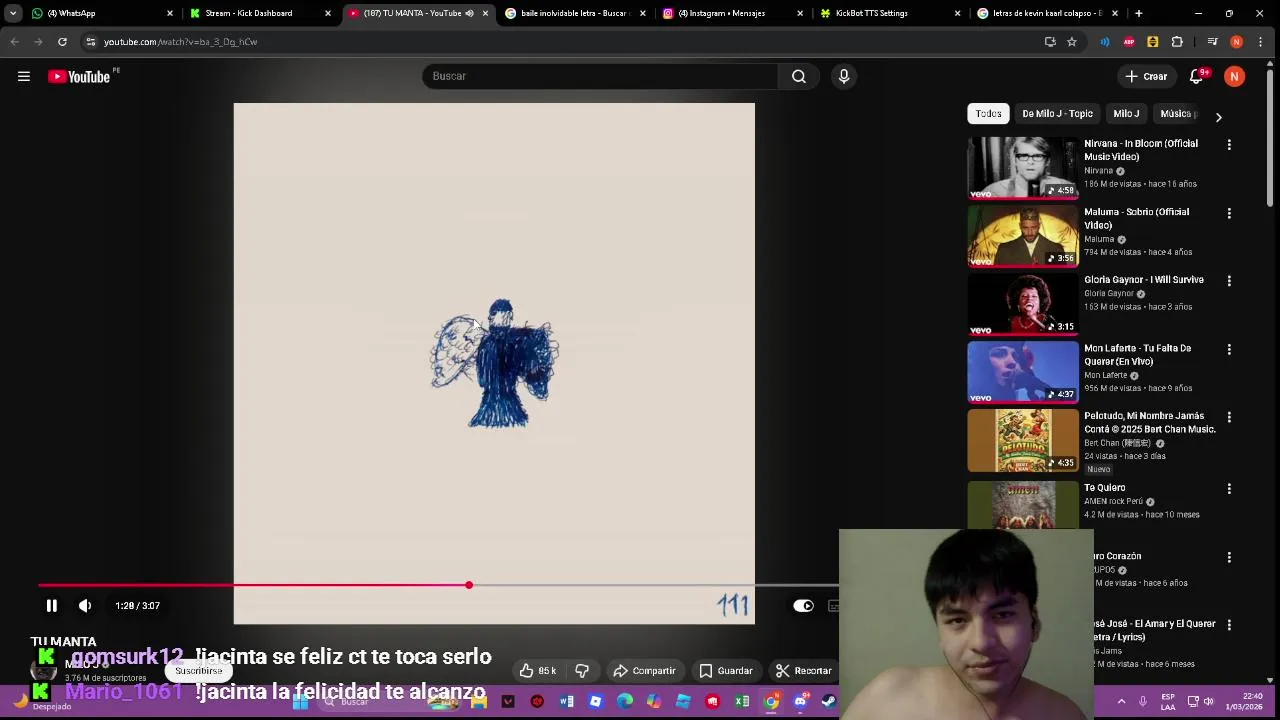Switch to the Instagram Mensajes tab
The image size is (1280, 720).
[732, 13]
